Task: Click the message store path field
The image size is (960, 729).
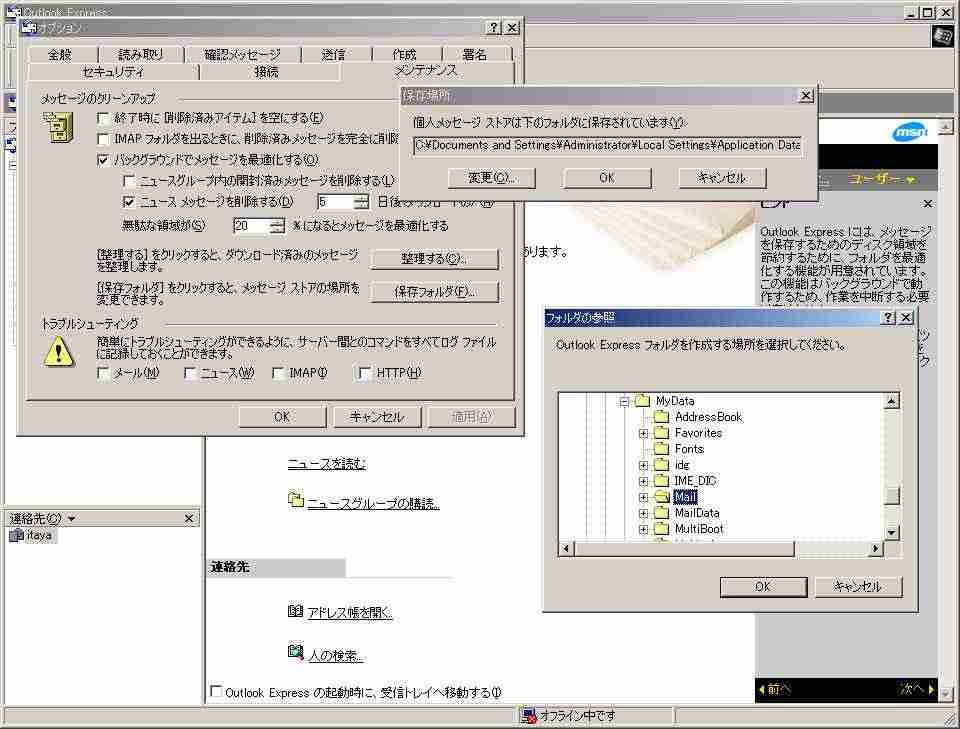Action: 607,146
